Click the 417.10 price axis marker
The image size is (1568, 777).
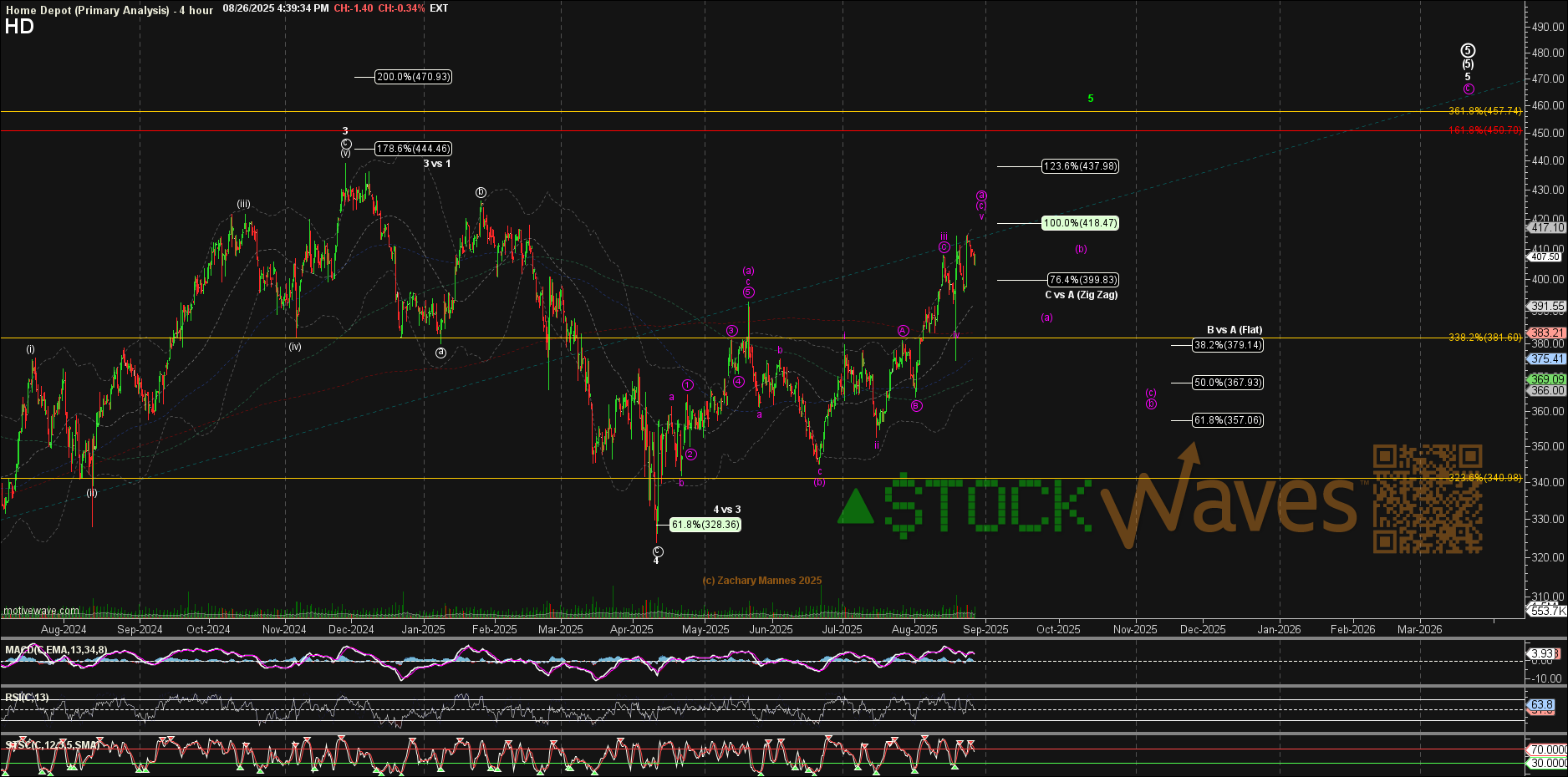(1547, 227)
